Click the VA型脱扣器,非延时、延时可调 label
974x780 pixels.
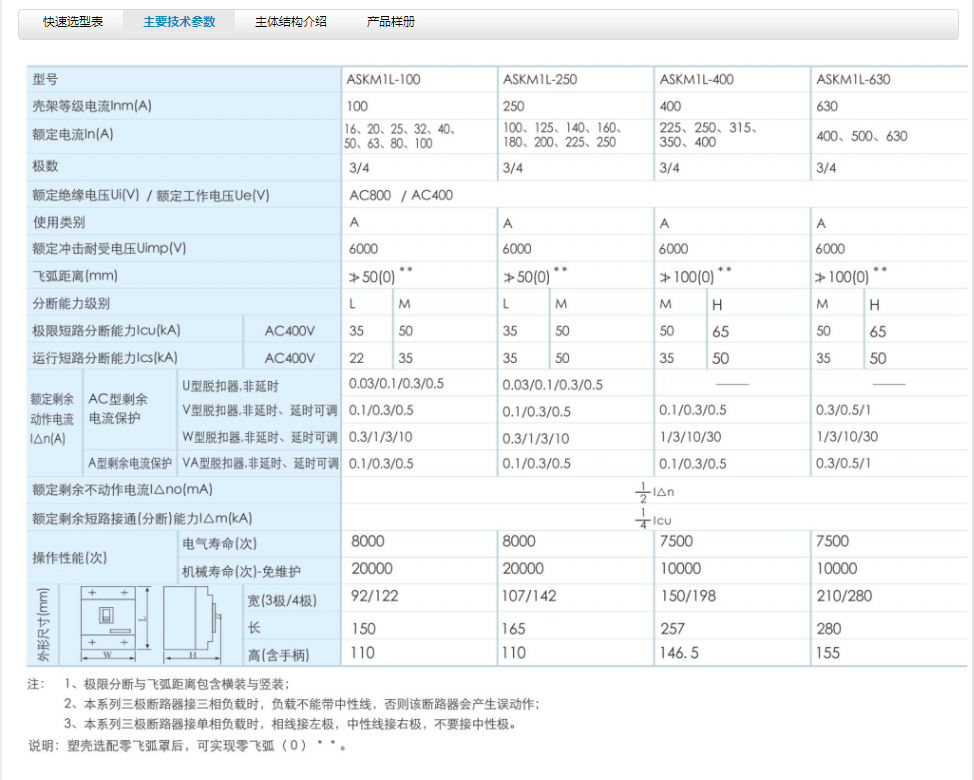(260, 463)
